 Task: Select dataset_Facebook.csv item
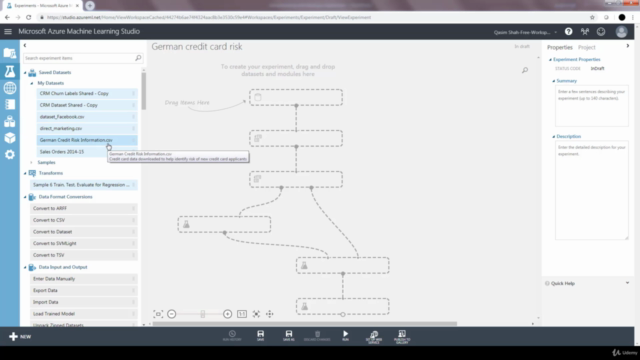pos(87,117)
